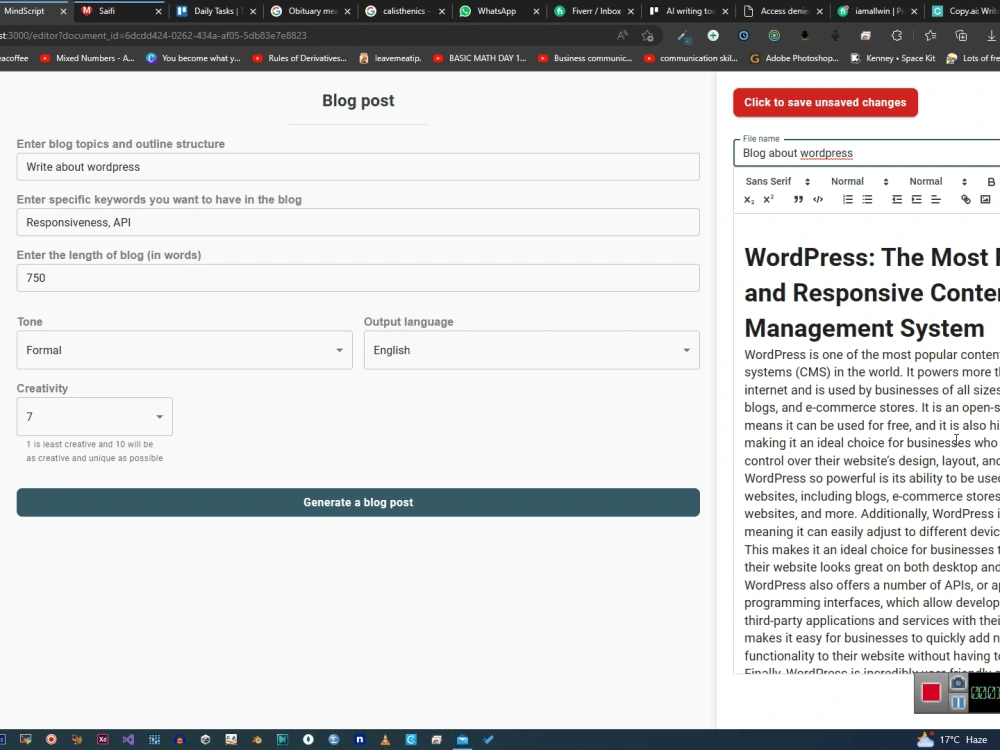Toggle bold formatting
Image resolution: width=1000 pixels, height=750 pixels.
991,182
